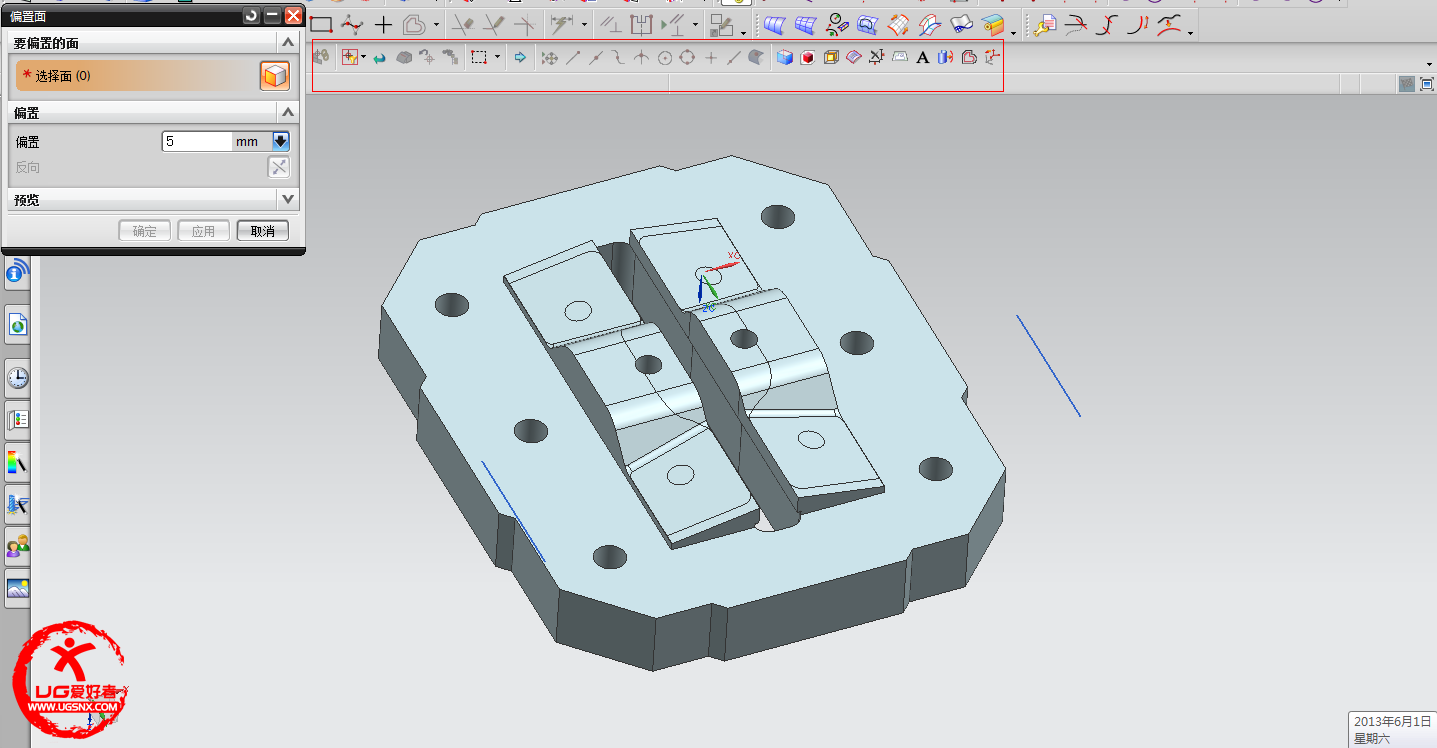Select the blue cube single face icon
The height and width of the screenshot is (748, 1437).
[x=784, y=58]
